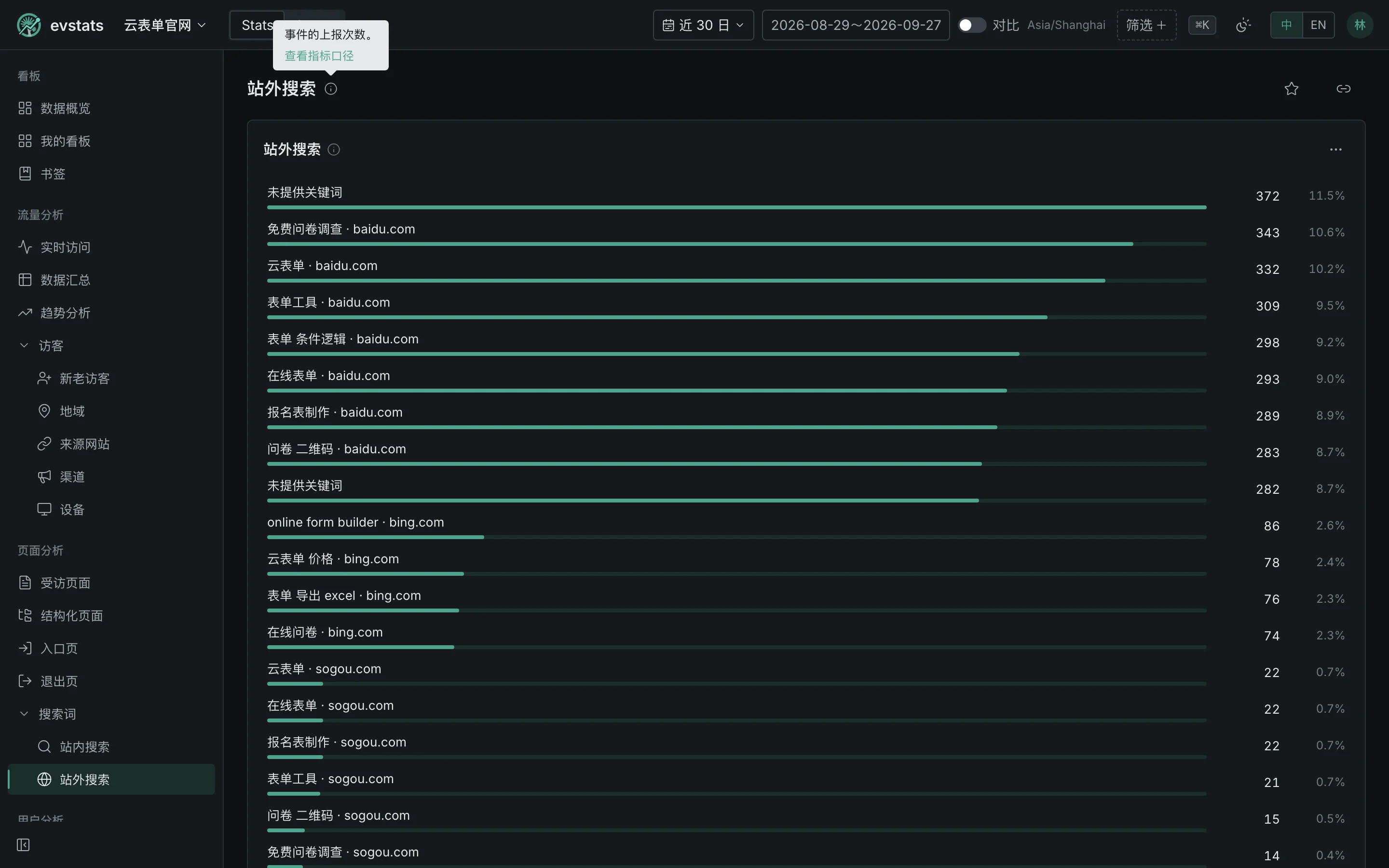The width and height of the screenshot is (1389, 868).
Task: Open the 云表单官网 site dropdown
Action: click(x=165, y=25)
